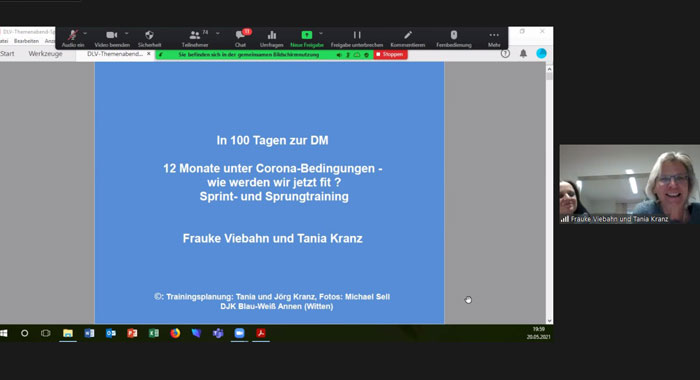
Task: Switch to the Start tab
Action: coord(7,54)
